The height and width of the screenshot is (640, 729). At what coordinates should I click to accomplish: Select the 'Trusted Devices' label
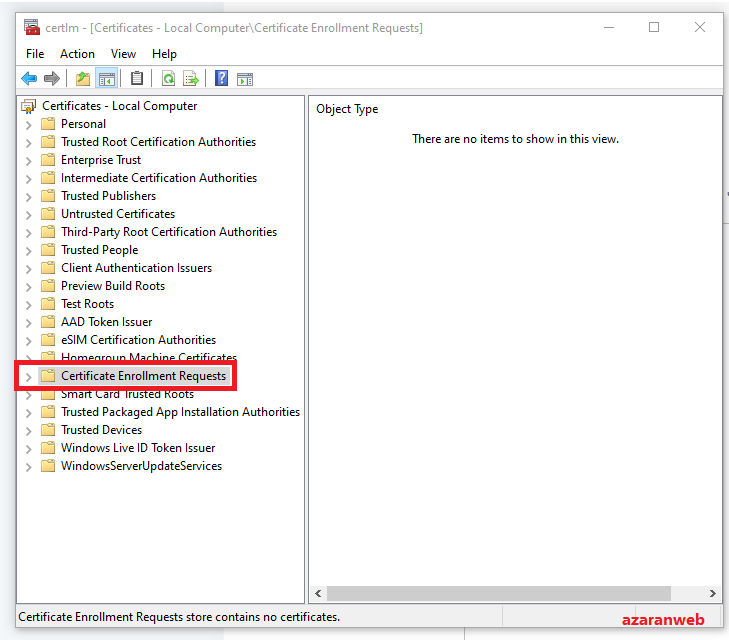click(101, 430)
